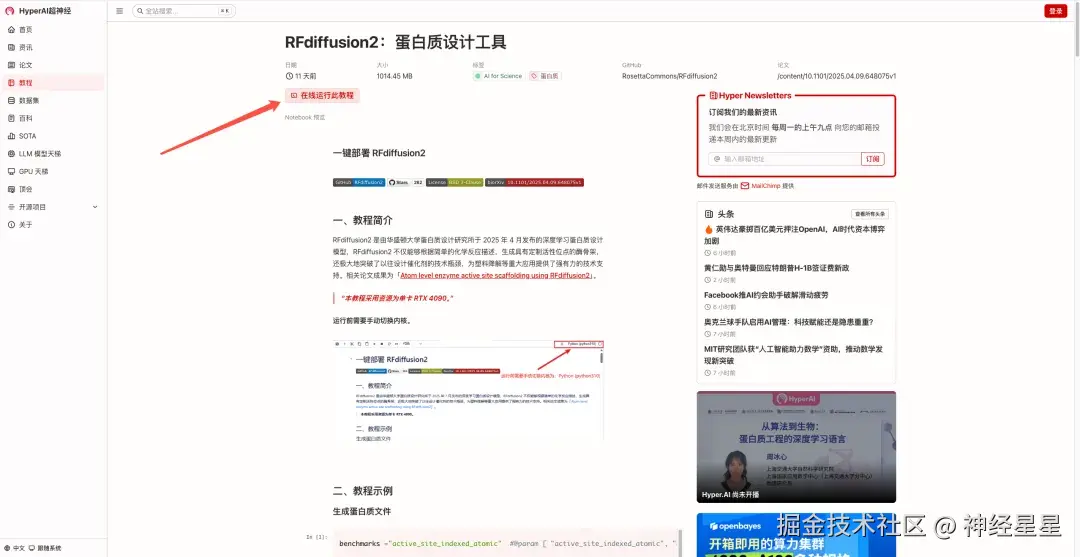Open the paper link /content/10.1101/2025.04.09.648075v1

pos(836,76)
